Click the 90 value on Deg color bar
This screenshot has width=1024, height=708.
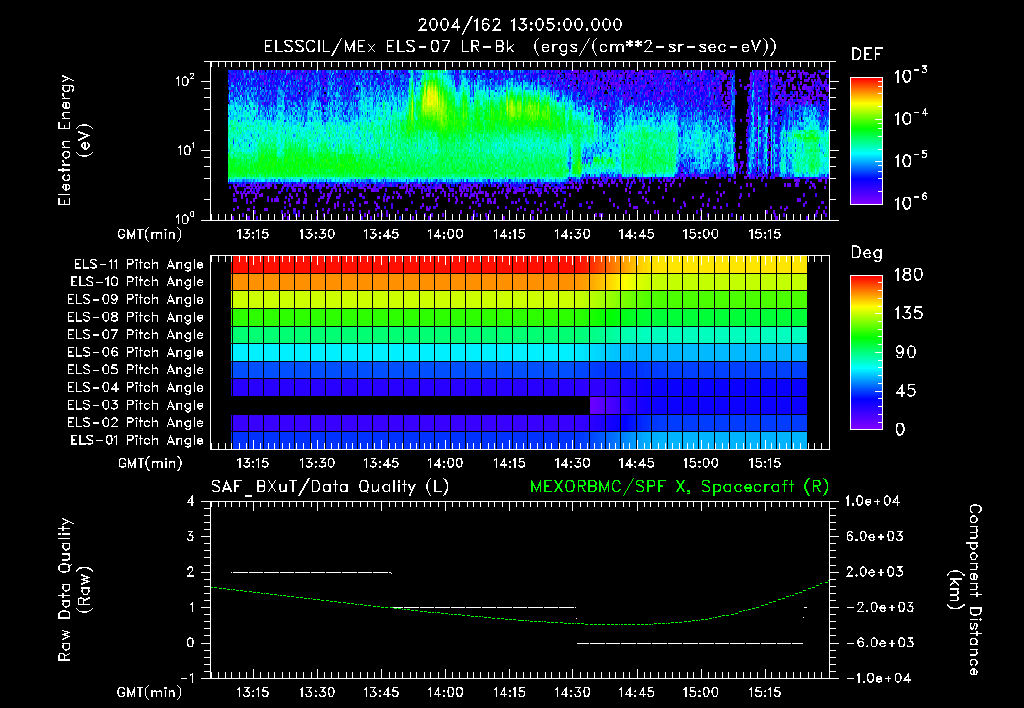click(x=906, y=353)
